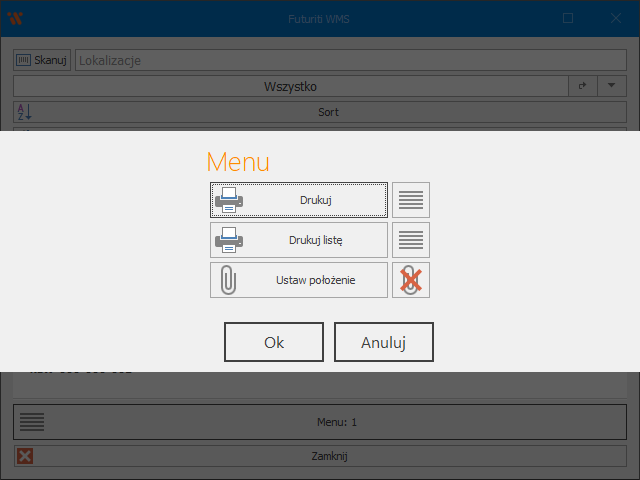Click the Futuriti WMS logo in title bar
640x480 pixels.
click(15, 18)
